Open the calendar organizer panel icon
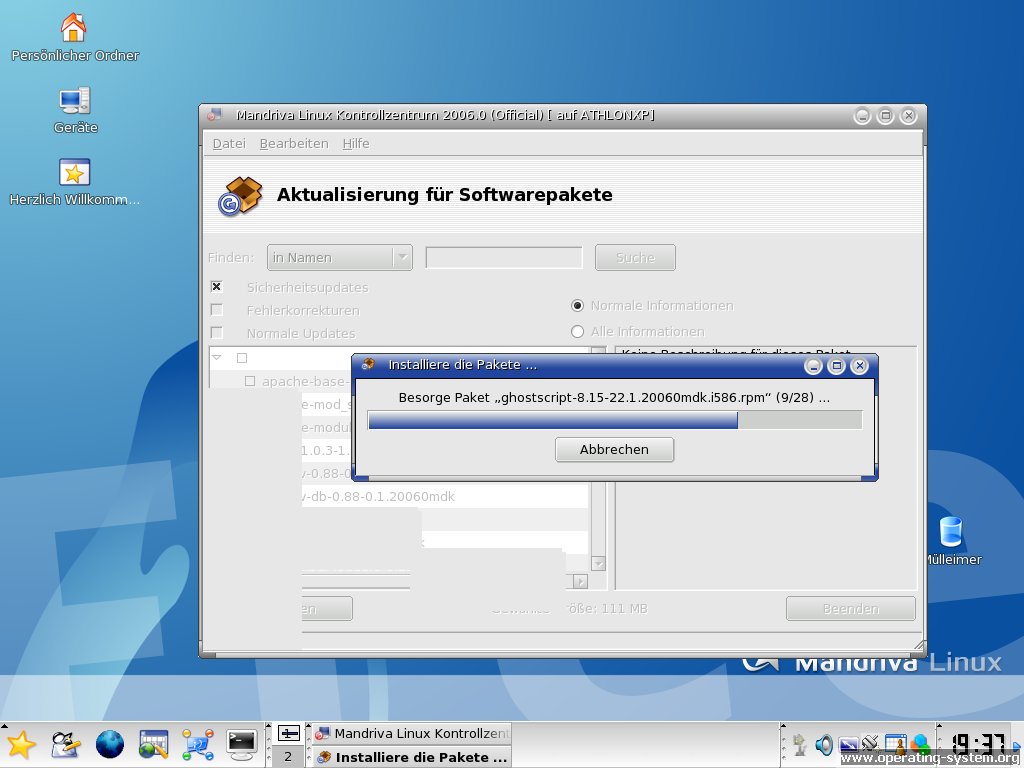 click(x=154, y=745)
